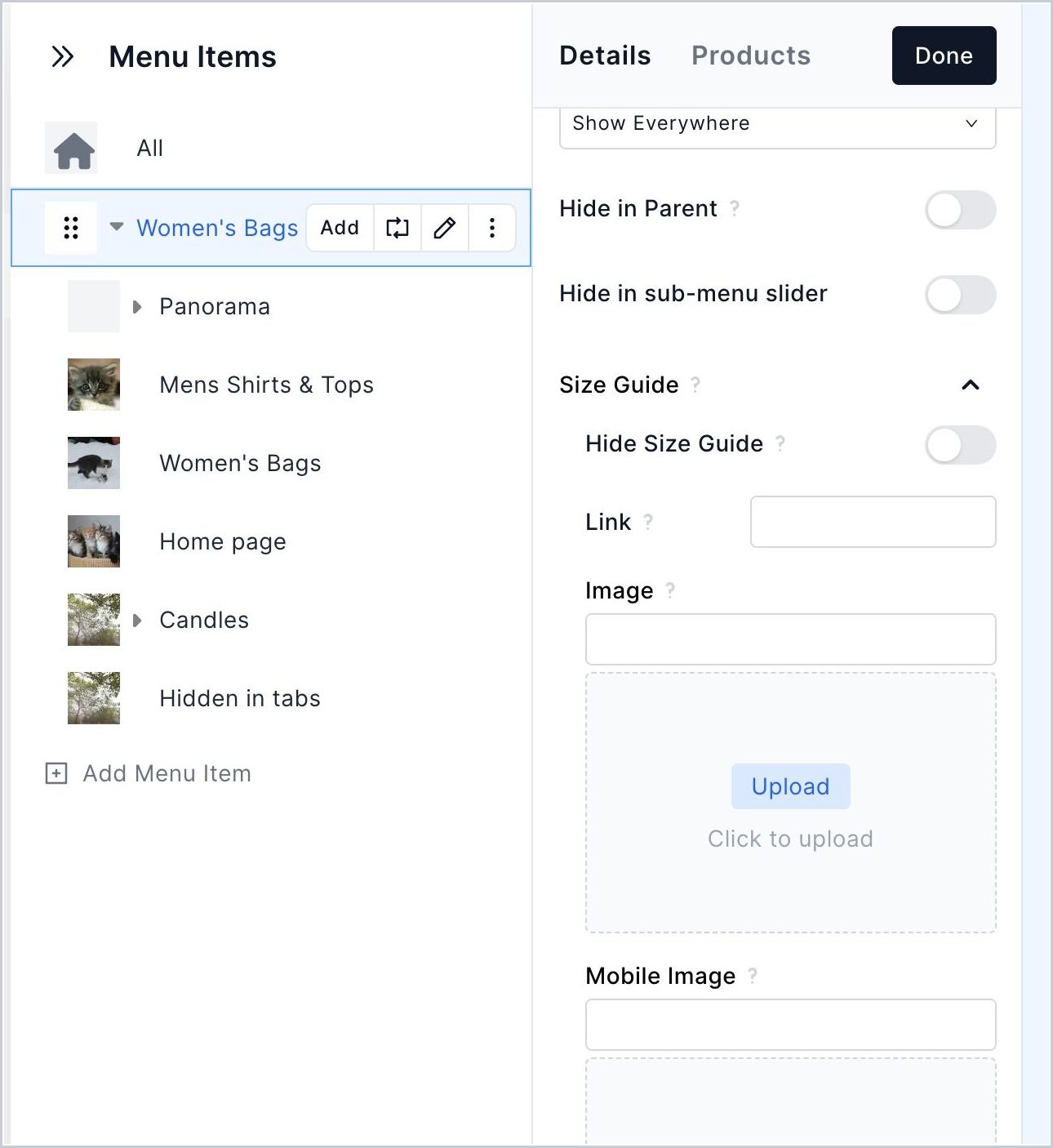The width and height of the screenshot is (1053, 1148).
Task: Enable Hide in sub-menu slider switch
Action: [x=960, y=295]
